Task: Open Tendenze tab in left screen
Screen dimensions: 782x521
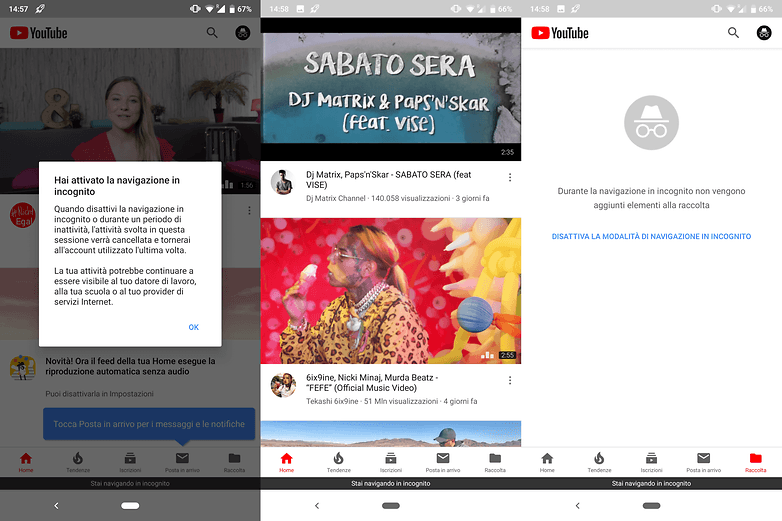Action: pyautogui.click(x=78, y=462)
